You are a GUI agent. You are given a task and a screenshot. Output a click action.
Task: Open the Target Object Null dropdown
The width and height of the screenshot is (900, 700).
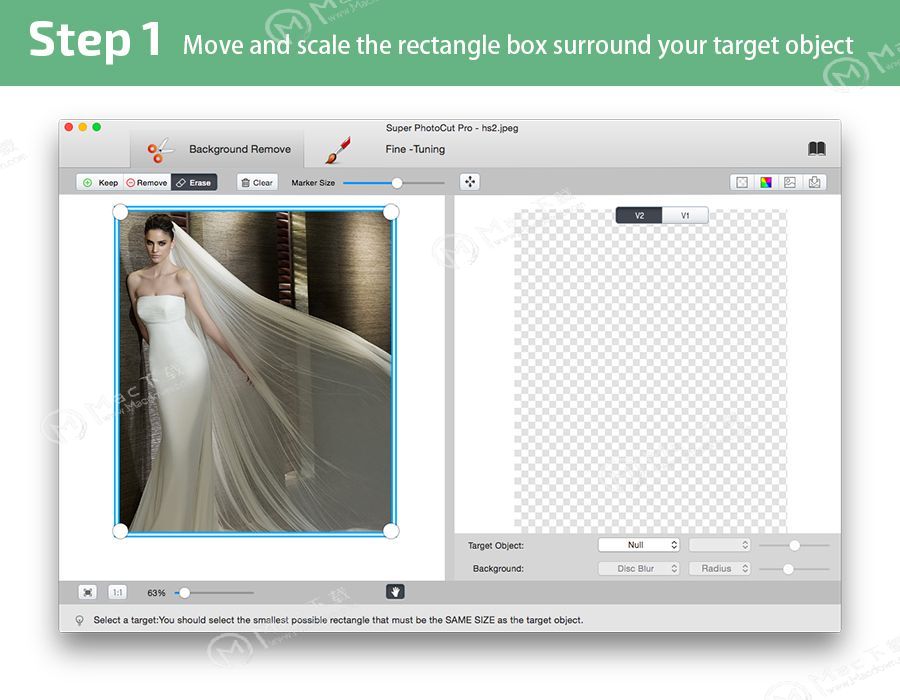tap(639, 545)
